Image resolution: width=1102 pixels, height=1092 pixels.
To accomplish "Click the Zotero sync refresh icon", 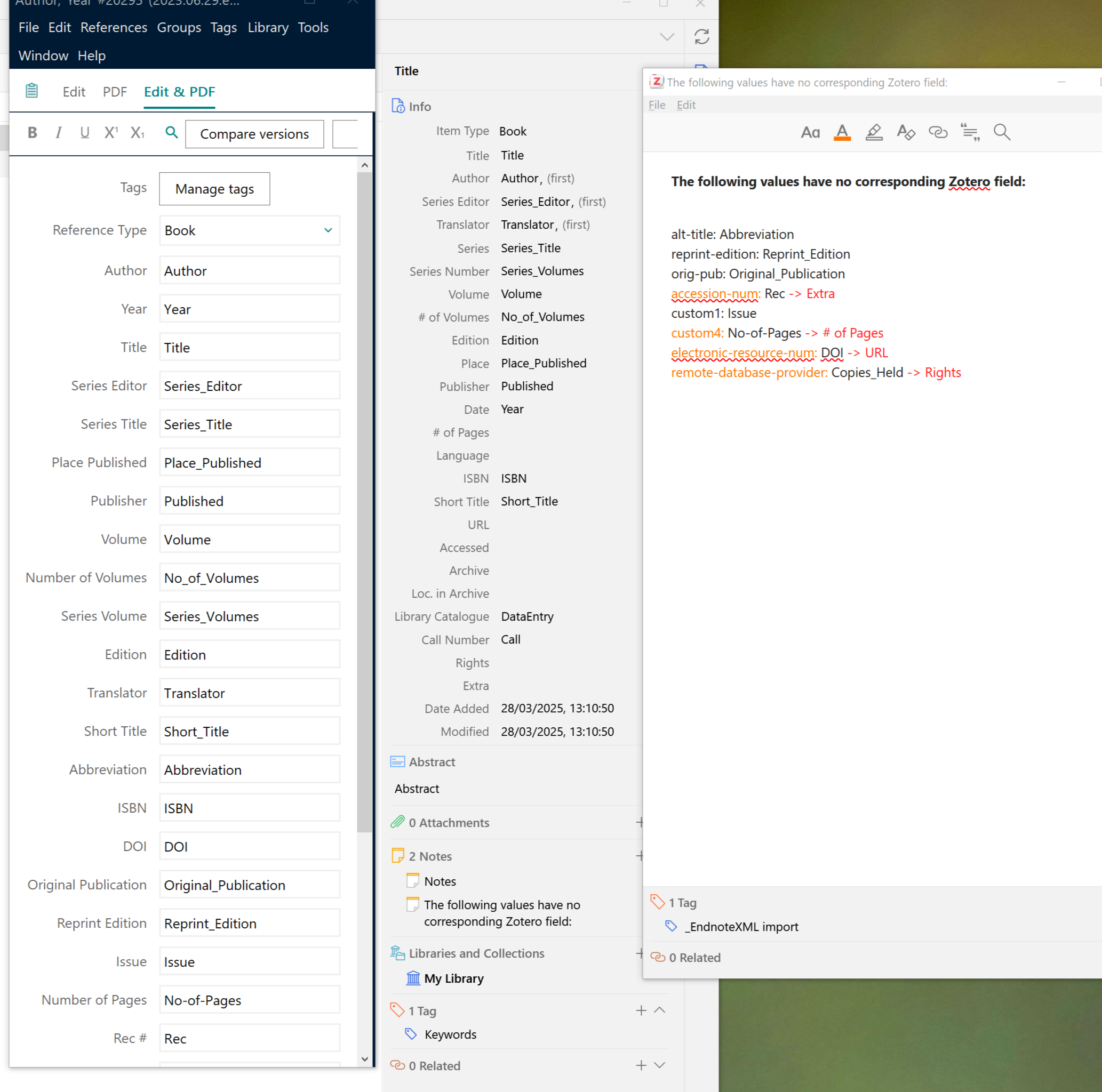I will click(701, 37).
